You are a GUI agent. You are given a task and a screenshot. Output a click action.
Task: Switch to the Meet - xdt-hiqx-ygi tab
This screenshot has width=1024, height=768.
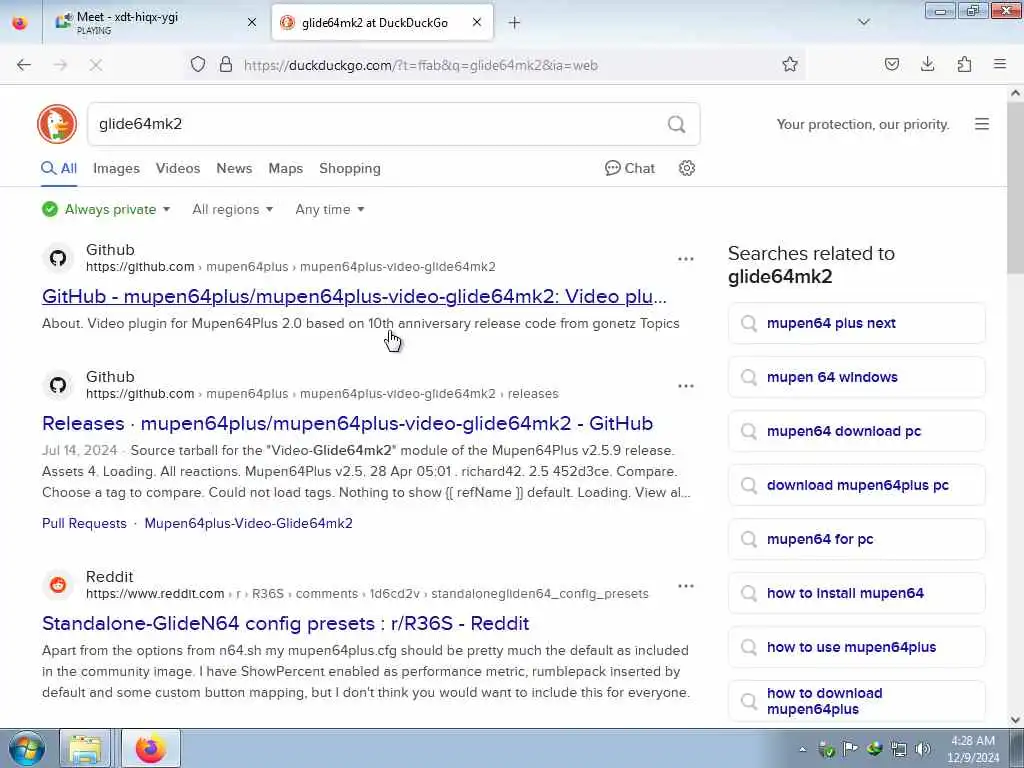155,22
